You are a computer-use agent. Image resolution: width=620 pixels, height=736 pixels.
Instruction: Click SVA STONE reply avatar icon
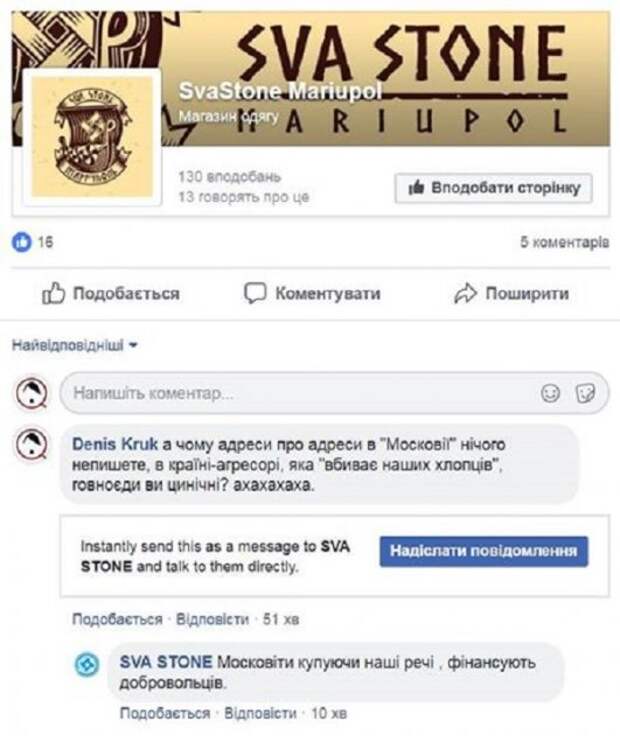88,665
